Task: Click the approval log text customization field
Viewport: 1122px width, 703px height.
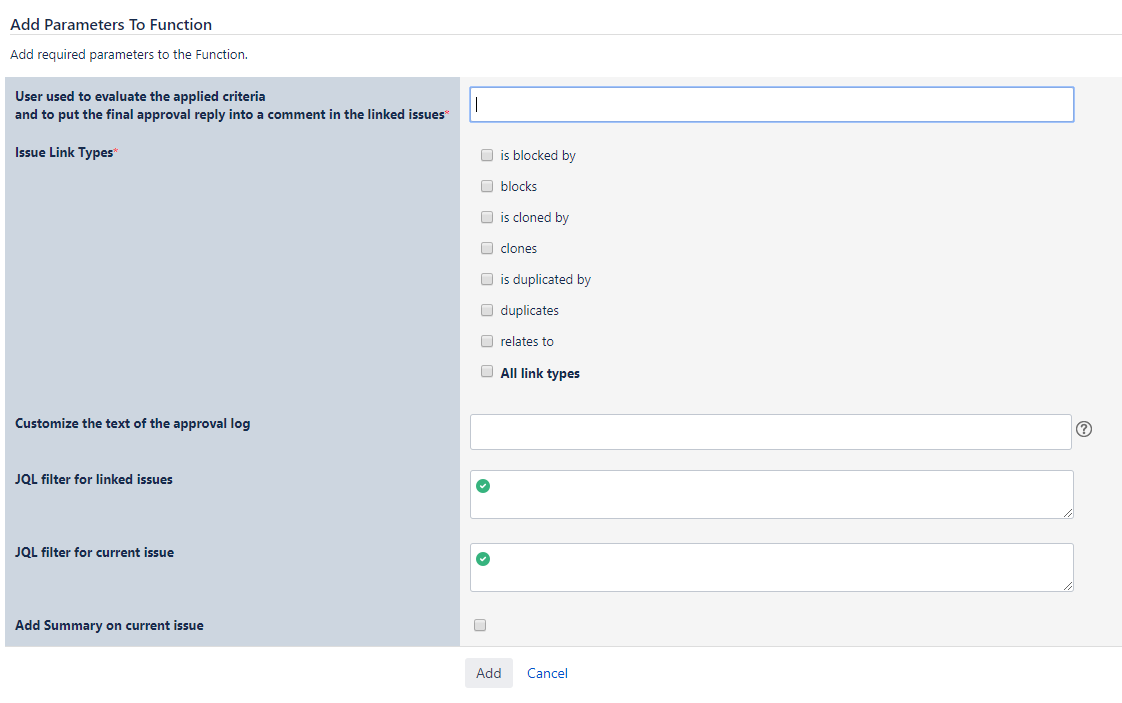Action: pos(770,432)
